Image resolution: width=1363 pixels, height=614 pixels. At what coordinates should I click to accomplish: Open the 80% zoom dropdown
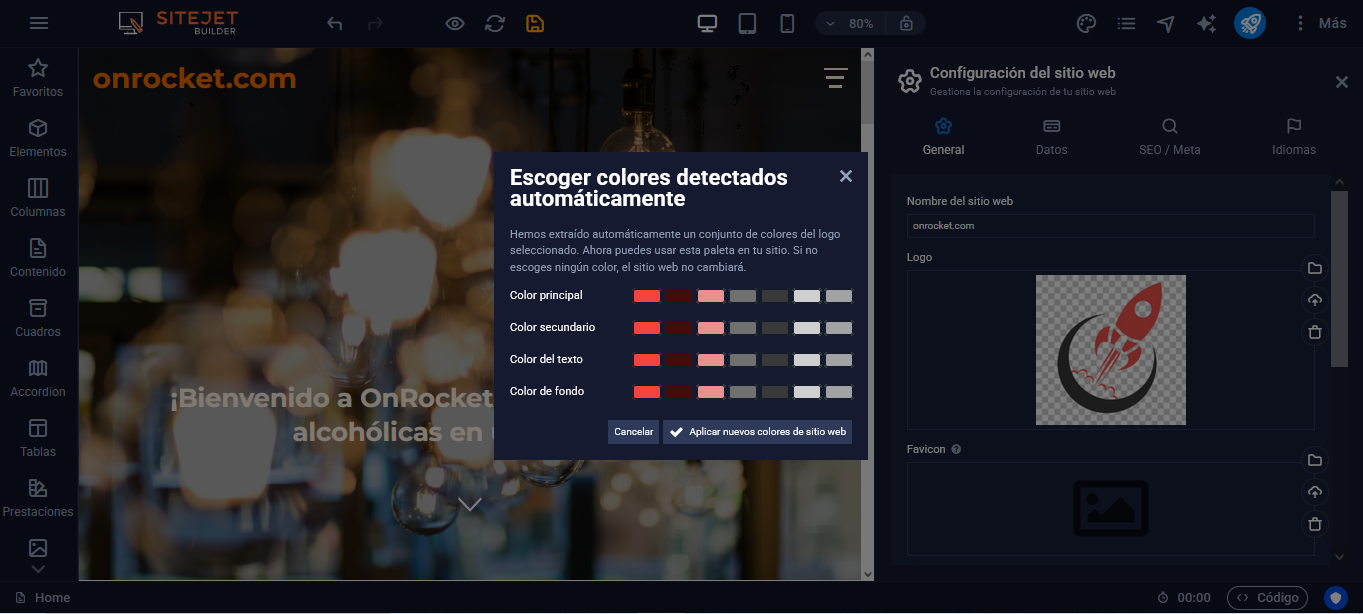tap(850, 23)
